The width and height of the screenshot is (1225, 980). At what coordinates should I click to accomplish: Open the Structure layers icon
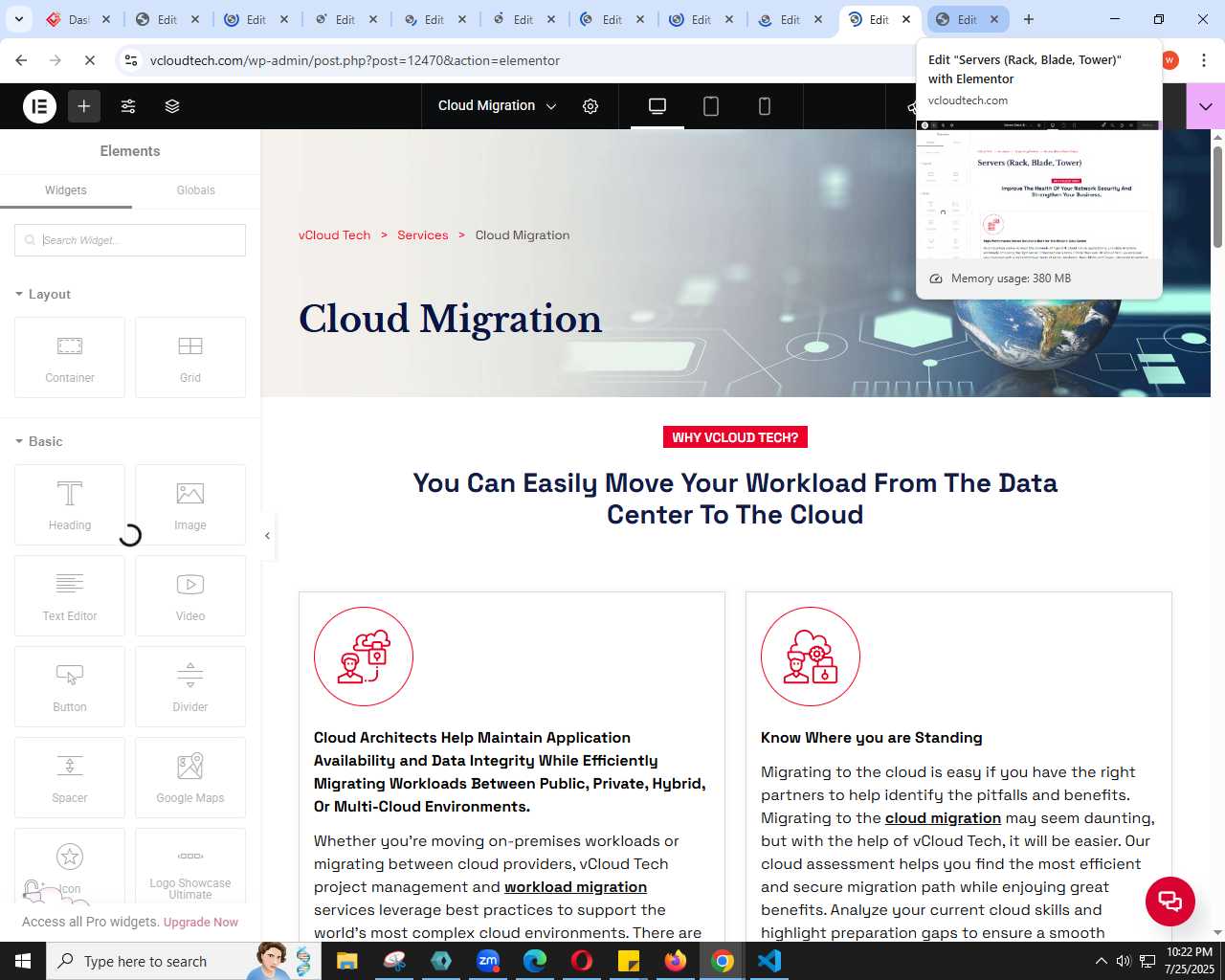point(172,106)
